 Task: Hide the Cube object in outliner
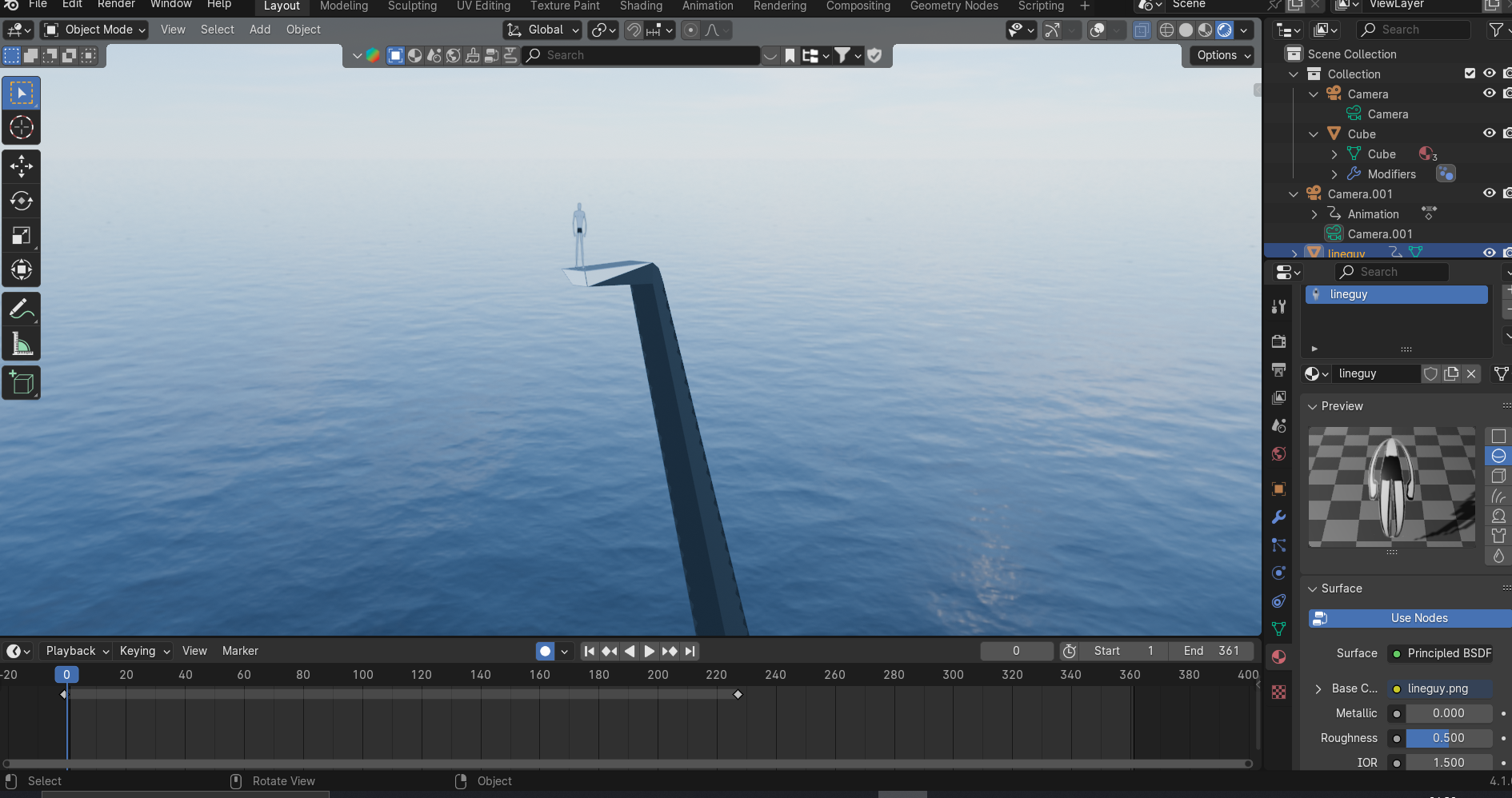point(1489,134)
